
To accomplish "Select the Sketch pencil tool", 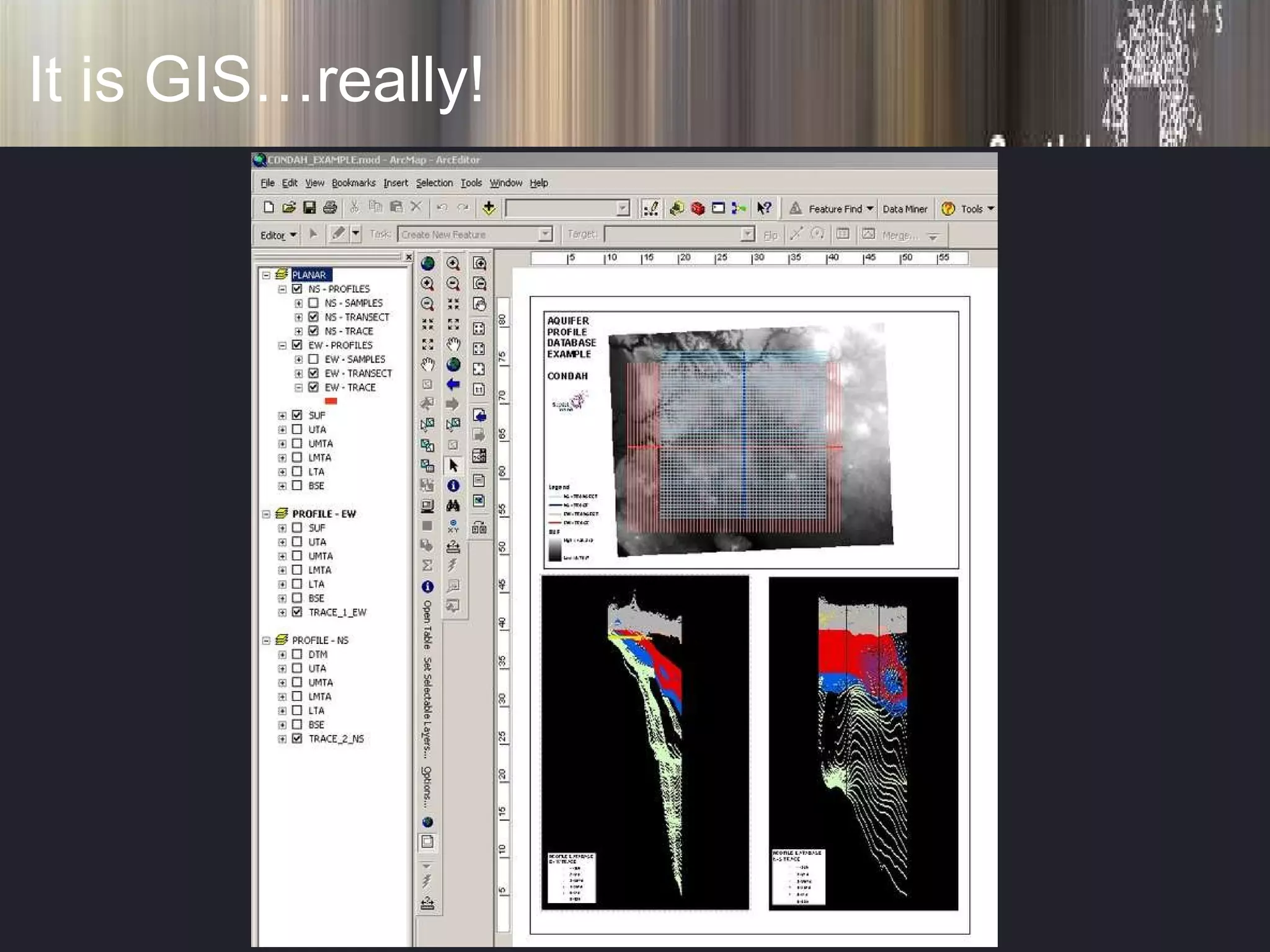I will click(337, 234).
